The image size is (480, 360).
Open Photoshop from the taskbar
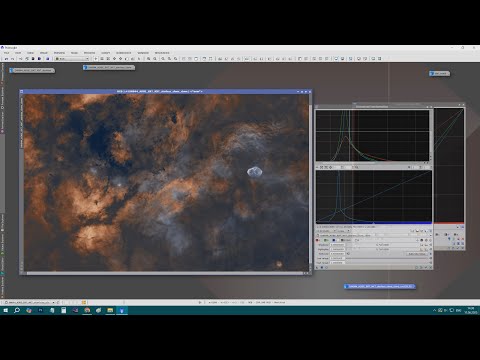tap(40, 310)
